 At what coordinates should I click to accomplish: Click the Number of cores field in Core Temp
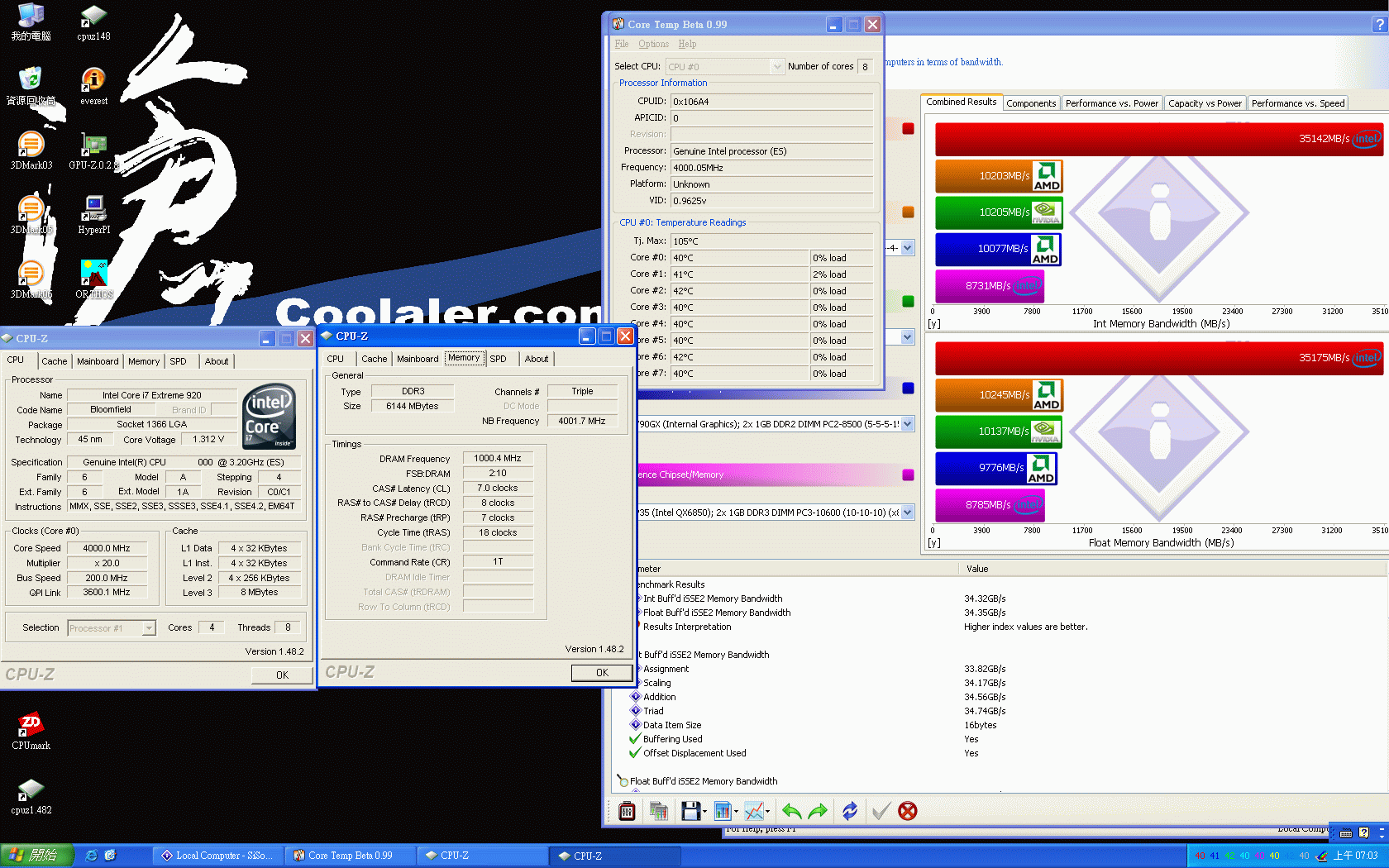tap(866, 66)
